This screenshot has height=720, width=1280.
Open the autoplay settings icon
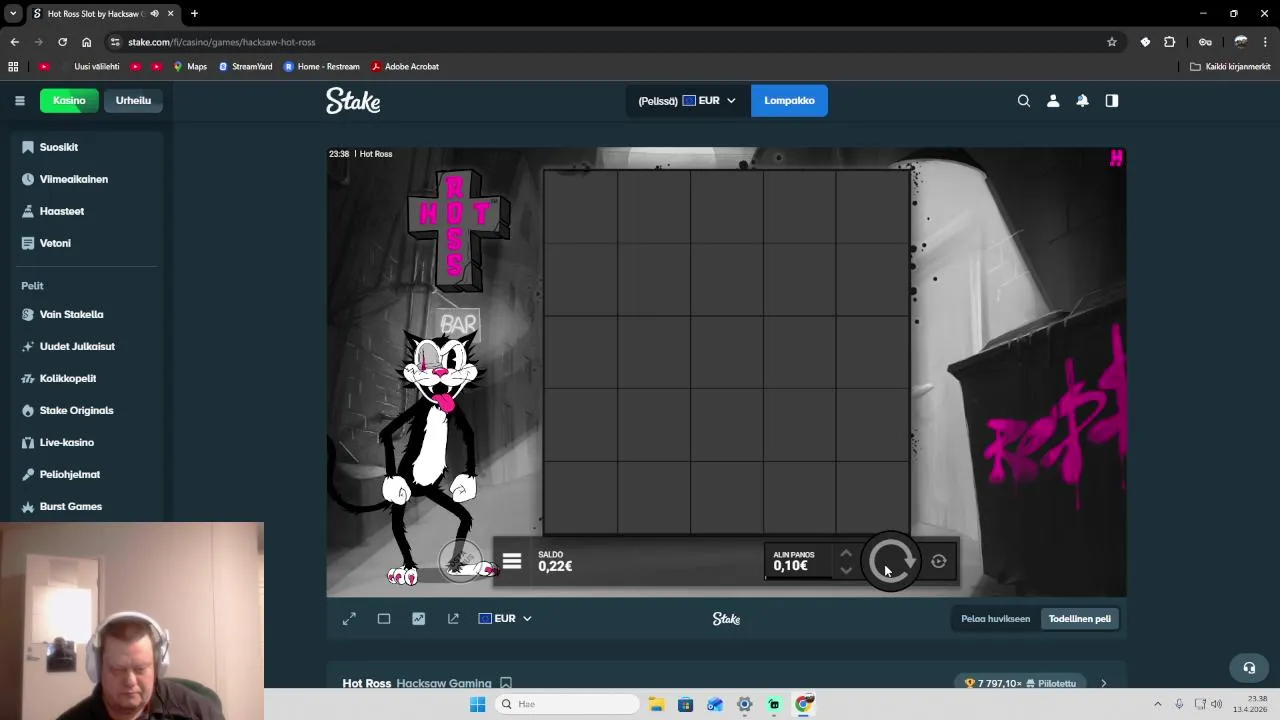[939, 562]
